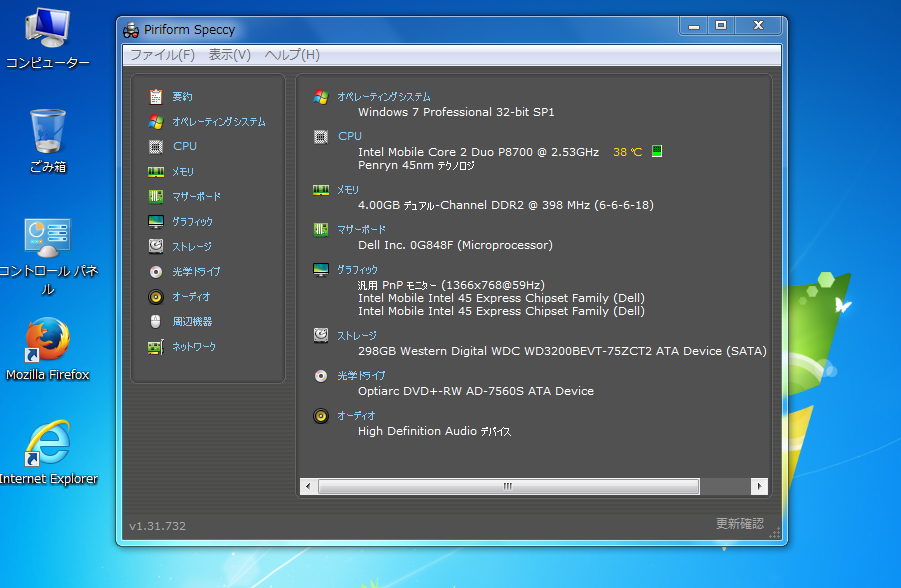Click the CPU icon in summary pane
The height and width of the screenshot is (588, 901).
click(x=321, y=137)
